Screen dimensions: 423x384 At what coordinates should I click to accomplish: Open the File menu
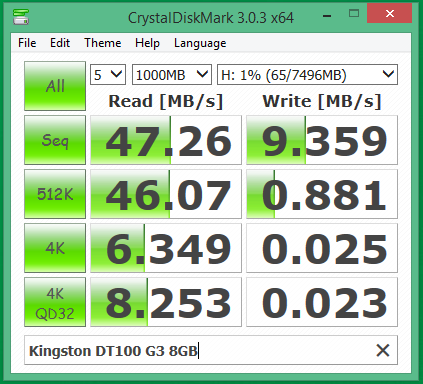[27, 43]
